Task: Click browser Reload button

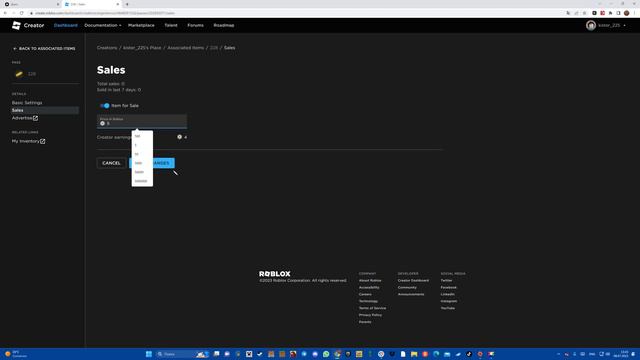Action: (x=22, y=13)
